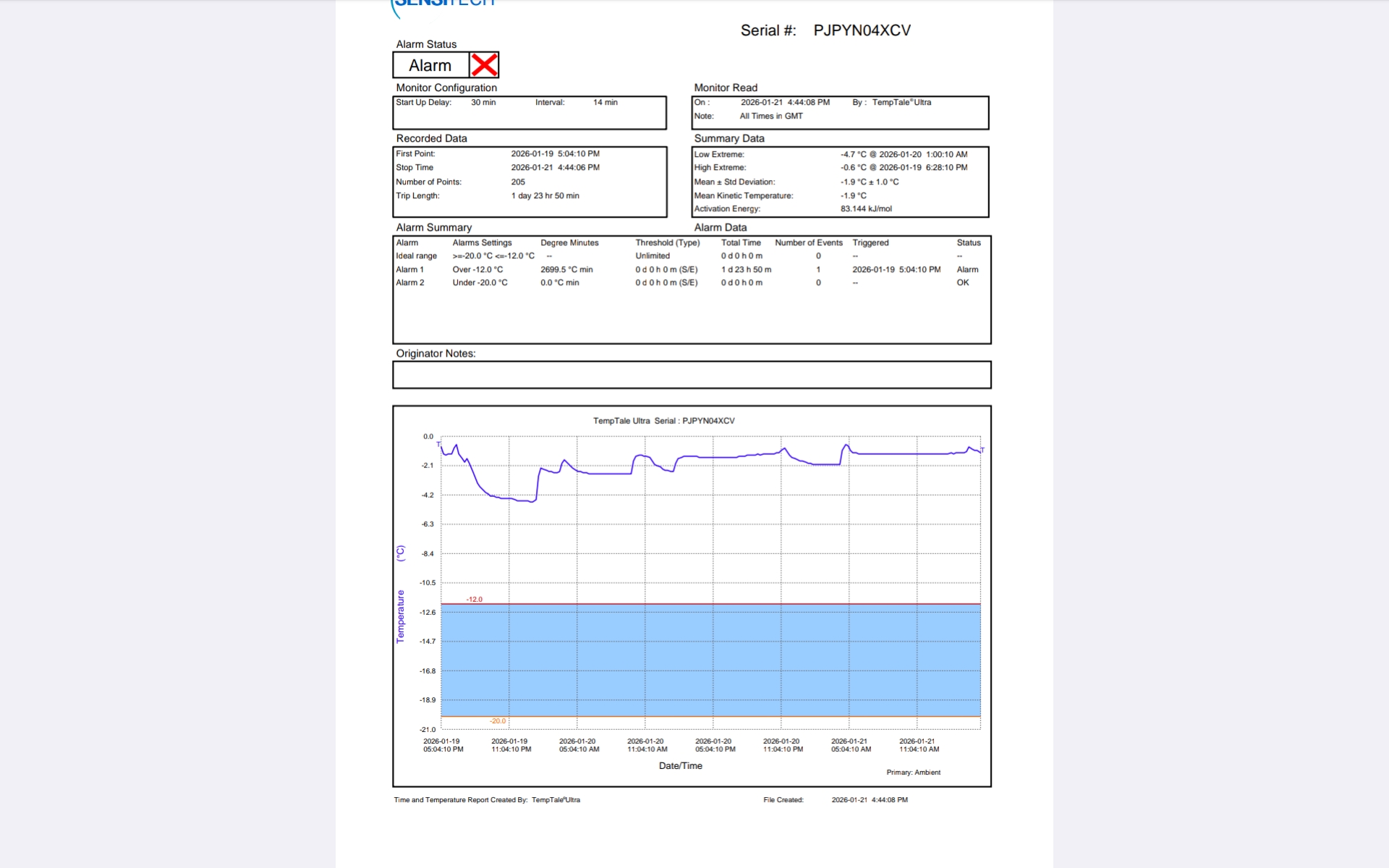Image resolution: width=1389 pixels, height=868 pixels.
Task: Click the empty Originator Notes field
Action: (691, 375)
